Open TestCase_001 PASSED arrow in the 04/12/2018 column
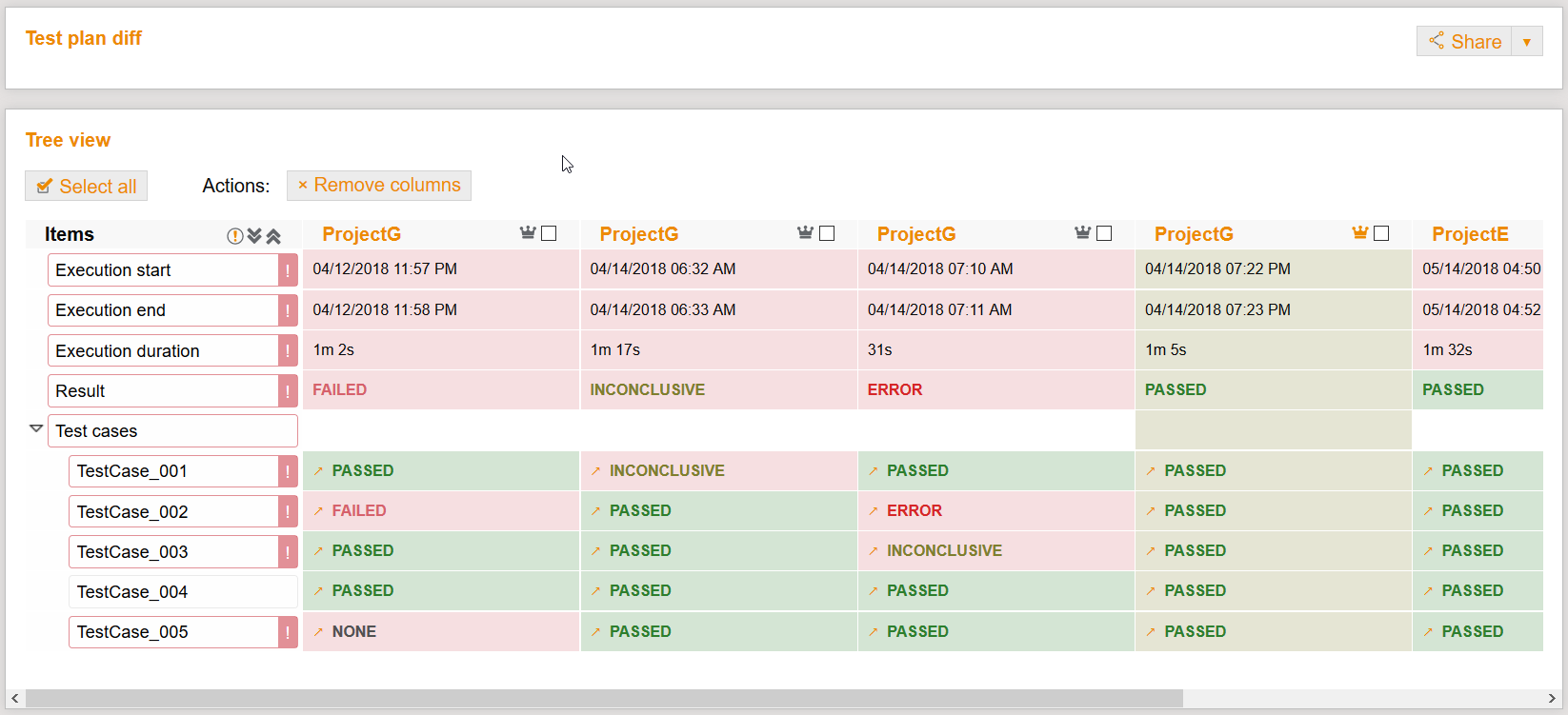Screen dimensions: 1568x715 click(318, 471)
